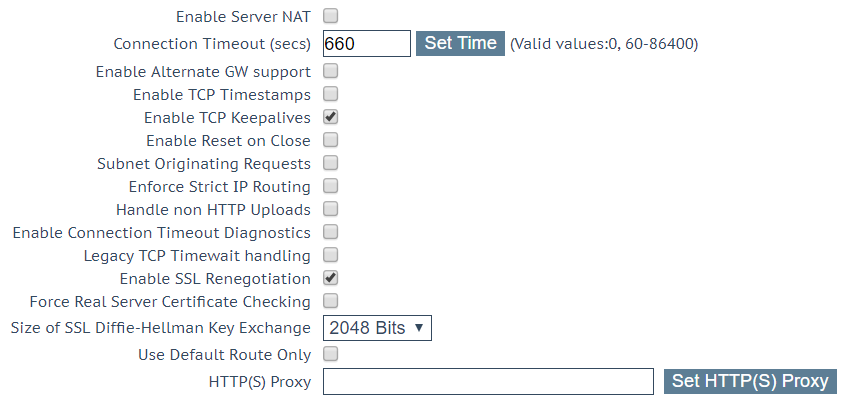Tick Handle non HTTP Uploads checkbox

pos(330,209)
